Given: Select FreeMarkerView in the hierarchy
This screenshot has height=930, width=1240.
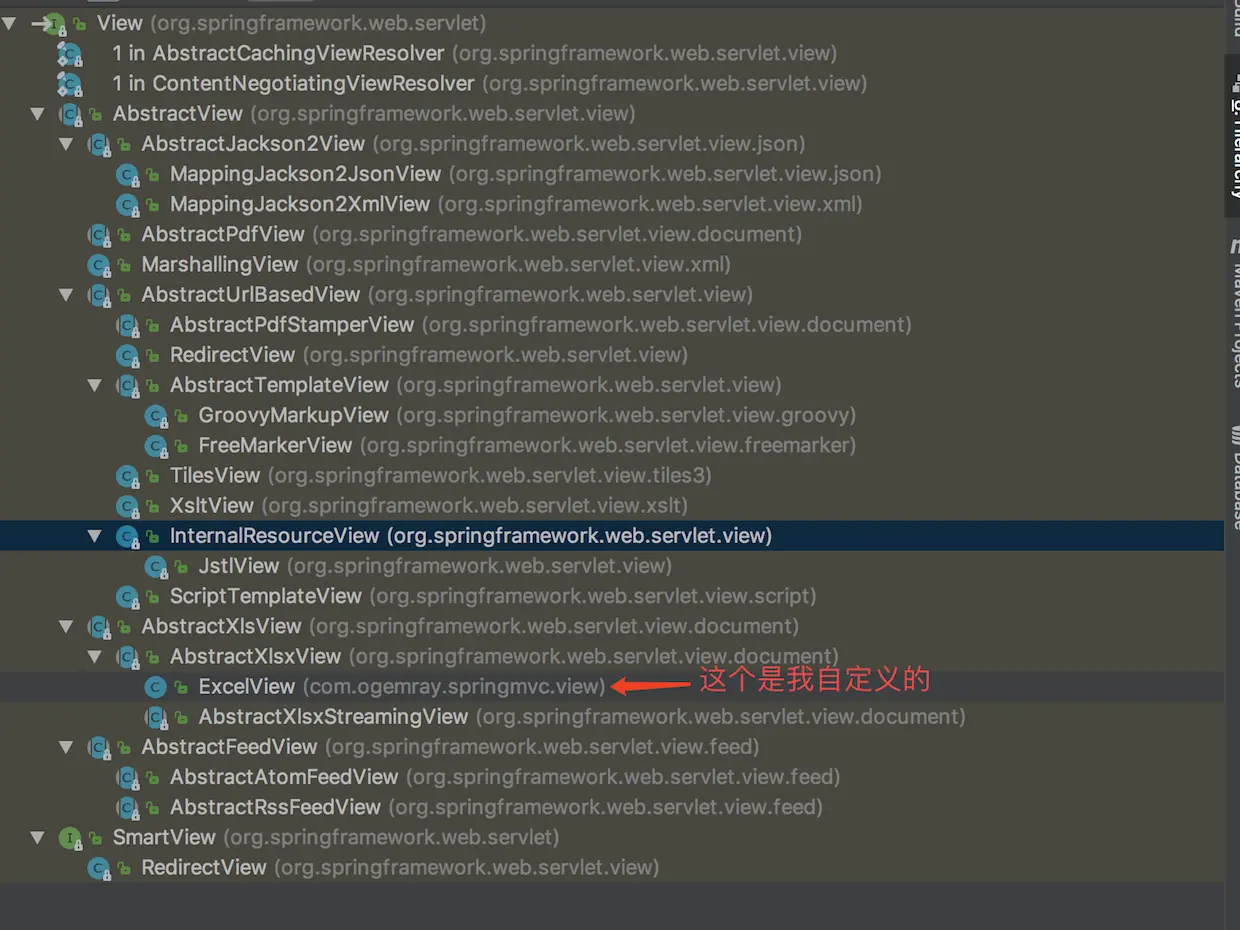Looking at the screenshot, I should pos(275,445).
